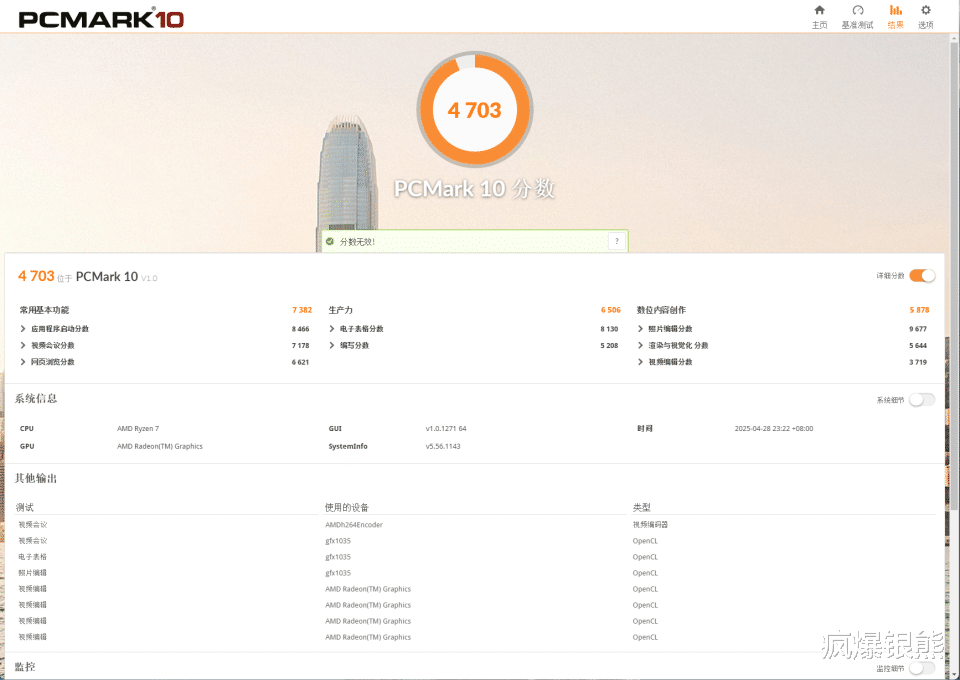The width and height of the screenshot is (960, 680).
Task: Click the 常用基本功能 score 7 382
Action: tap(302, 310)
